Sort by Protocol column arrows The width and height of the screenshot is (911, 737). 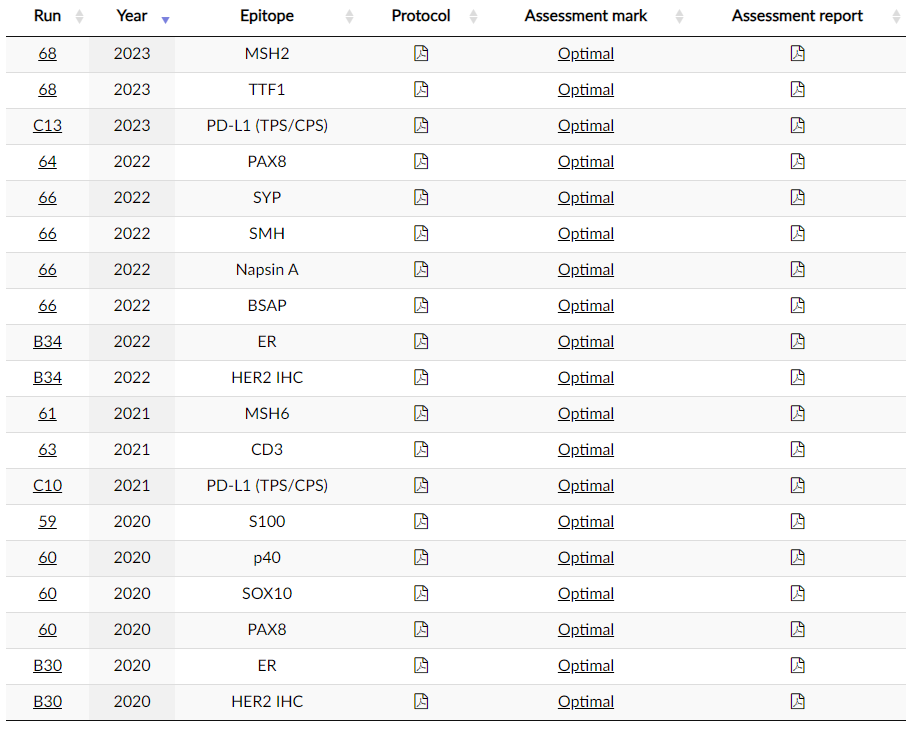474,17
